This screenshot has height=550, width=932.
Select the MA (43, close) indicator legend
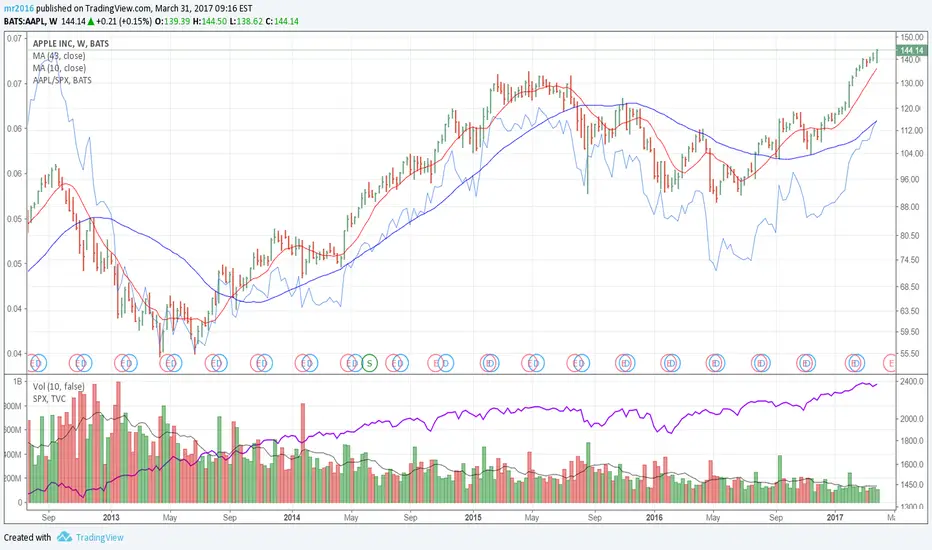59,56
